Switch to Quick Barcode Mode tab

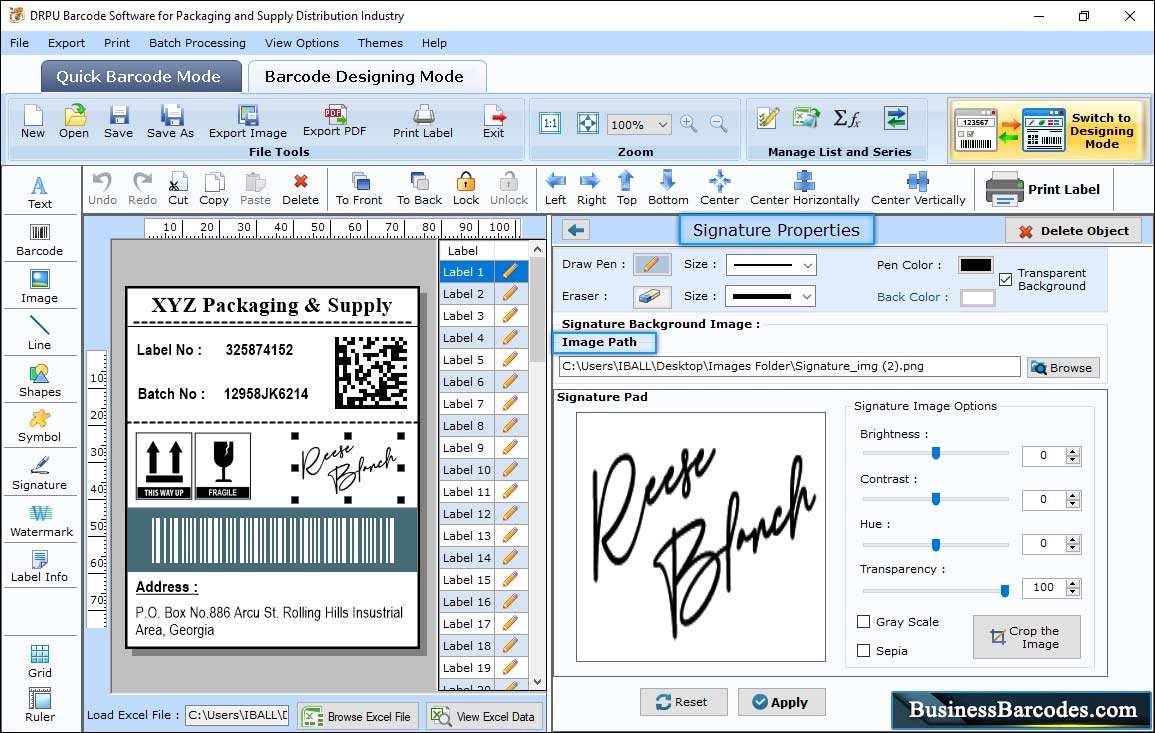pyautogui.click(x=141, y=76)
